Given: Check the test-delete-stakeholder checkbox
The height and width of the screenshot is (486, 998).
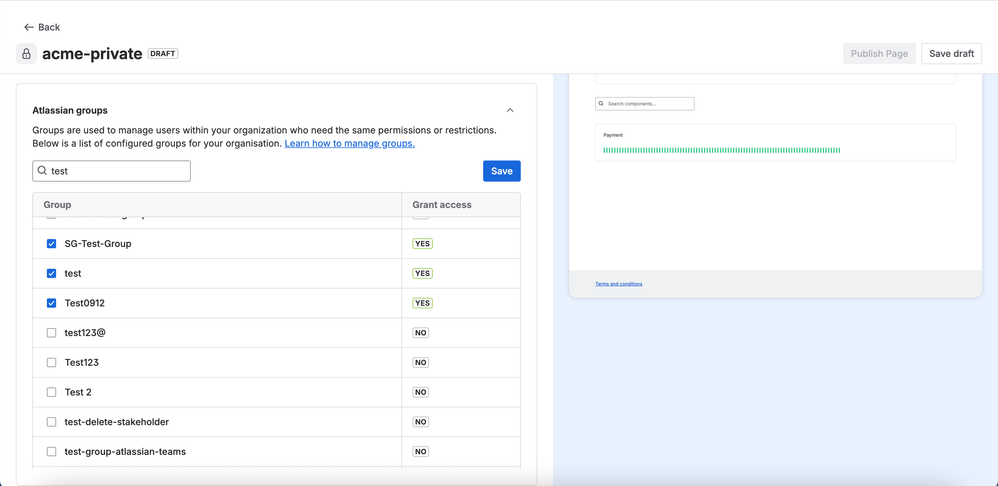Looking at the screenshot, I should coord(52,422).
